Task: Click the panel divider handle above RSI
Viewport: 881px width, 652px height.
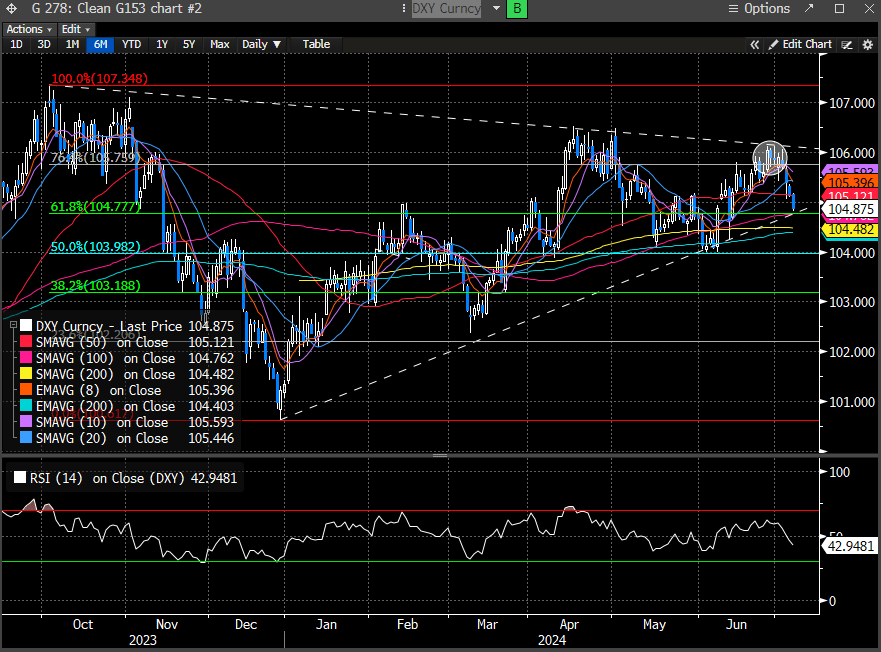Action: [x=440, y=455]
